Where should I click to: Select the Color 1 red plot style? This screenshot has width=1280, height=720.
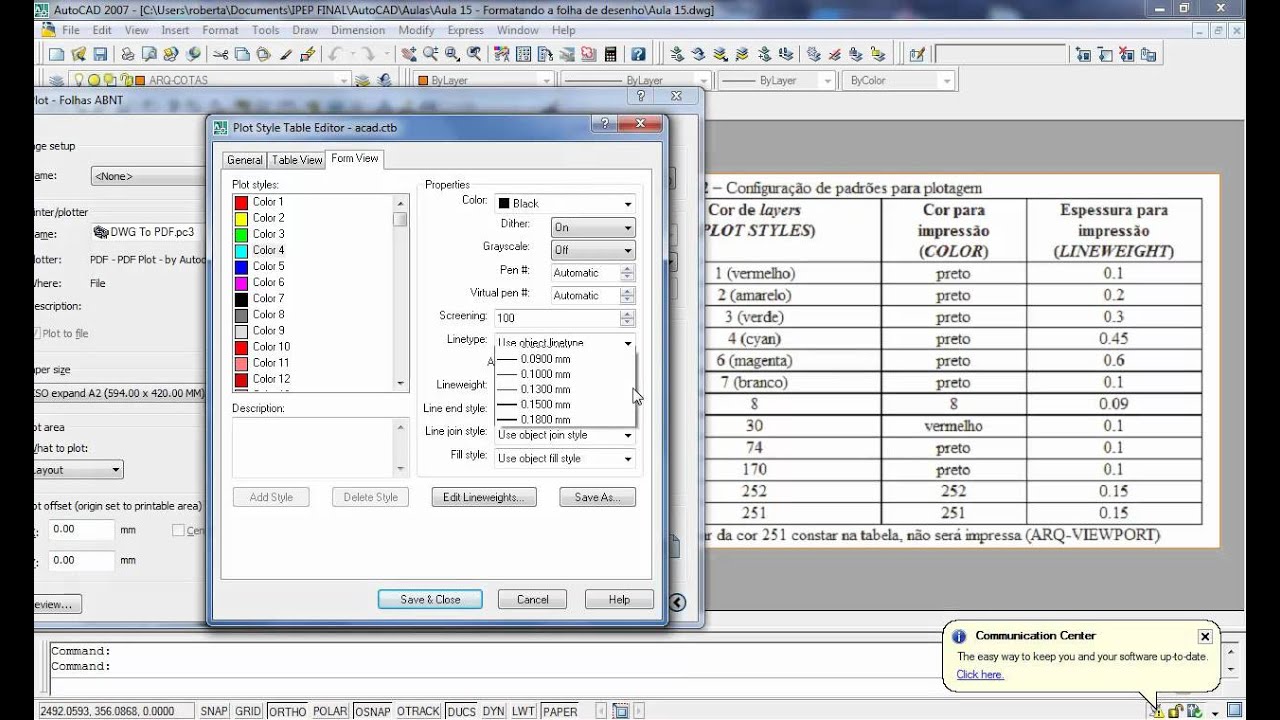coord(268,202)
